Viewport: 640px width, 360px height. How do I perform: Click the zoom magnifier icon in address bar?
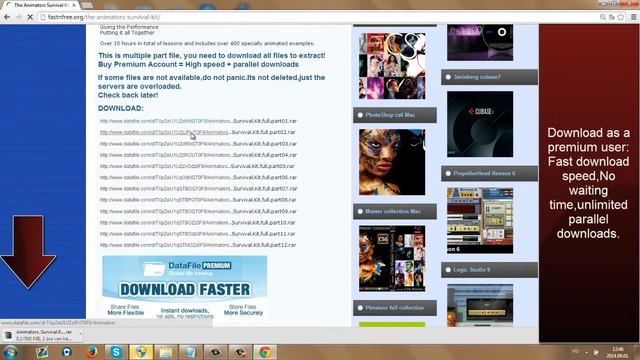(x=602, y=17)
